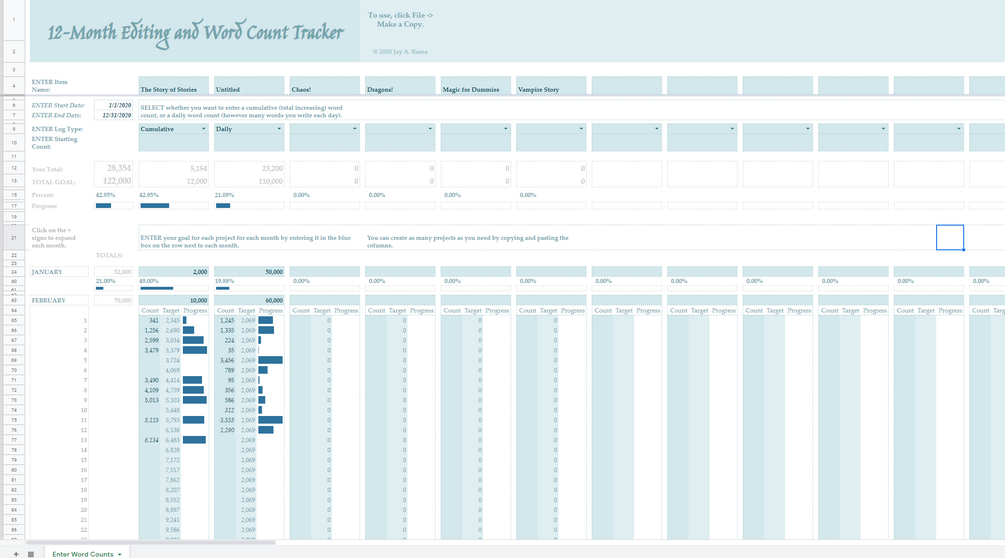Select count cell 5,013
The image size is (1005, 558).
click(x=150, y=400)
